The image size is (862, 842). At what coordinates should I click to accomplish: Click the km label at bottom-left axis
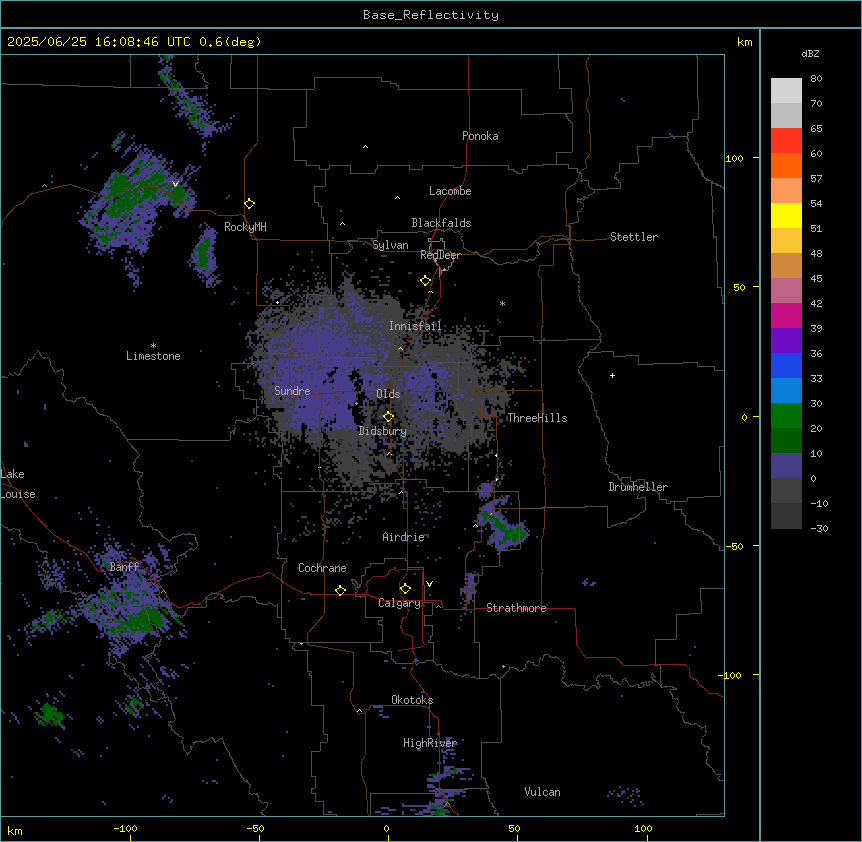pos(15,830)
